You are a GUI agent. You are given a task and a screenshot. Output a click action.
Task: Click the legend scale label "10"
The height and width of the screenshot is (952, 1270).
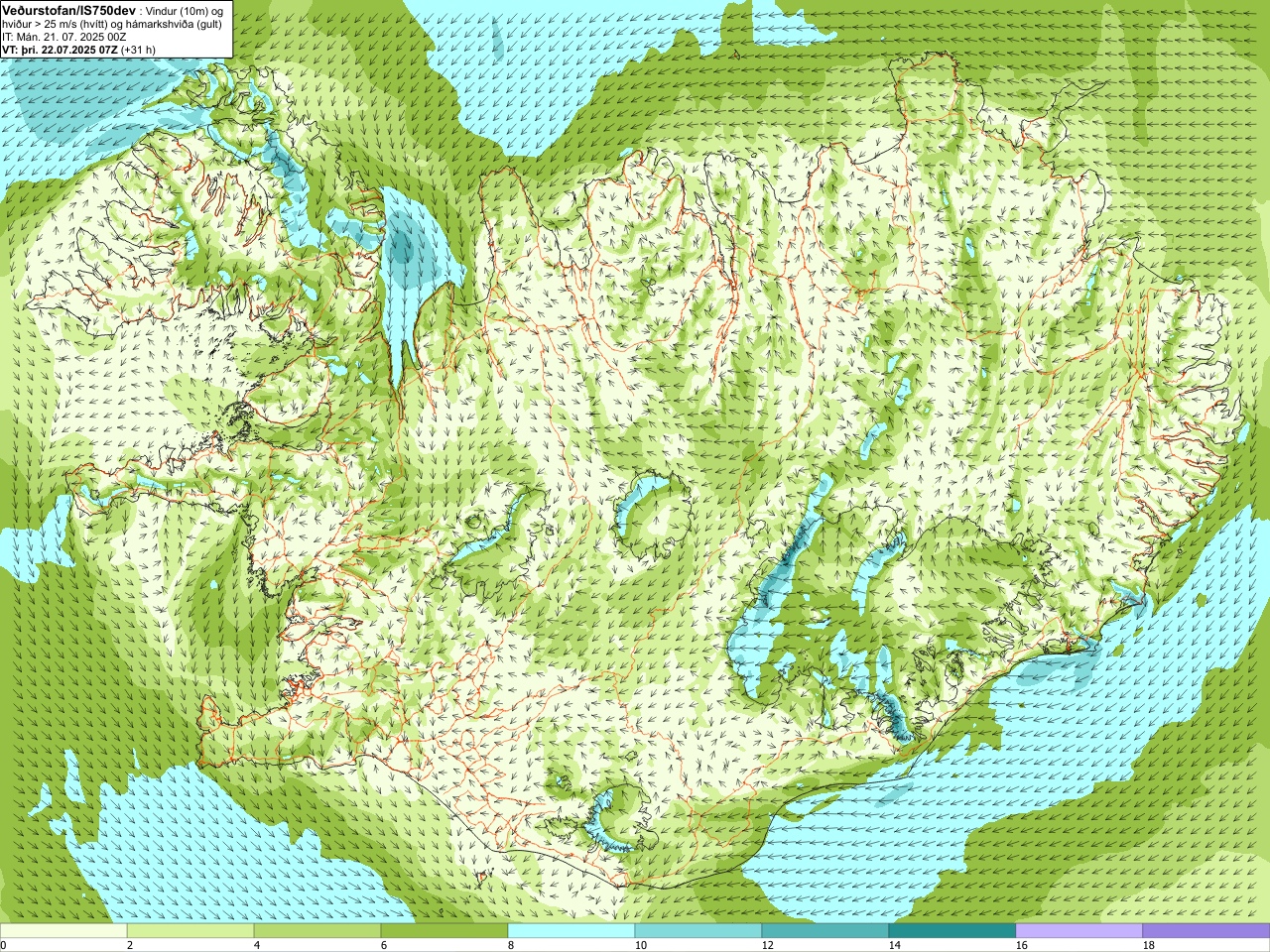coord(640,946)
